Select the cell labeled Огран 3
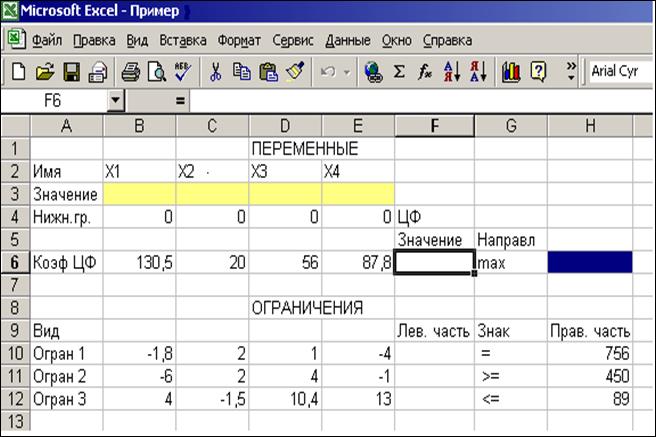 click(66, 399)
